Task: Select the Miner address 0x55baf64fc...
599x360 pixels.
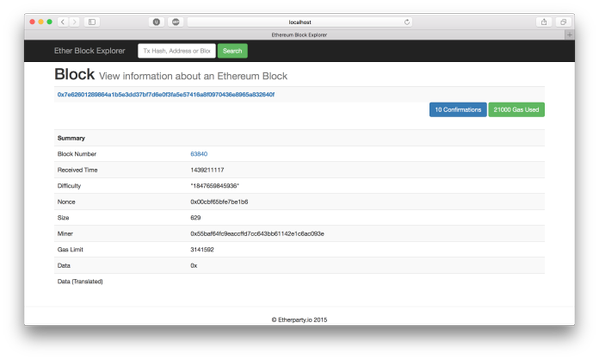Action: pos(257,234)
